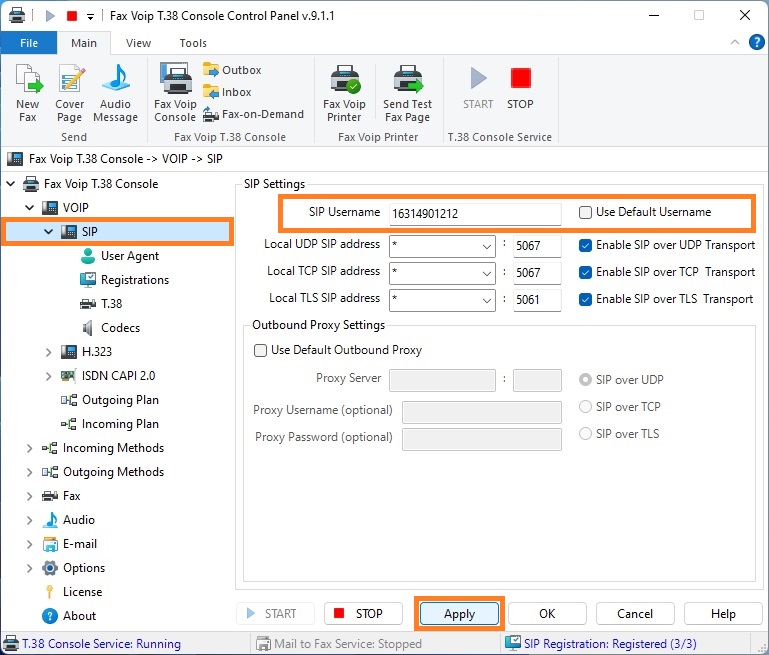Open Local TLS SIP address dropdown
Viewport: 769px width, 655px height.
click(x=487, y=300)
